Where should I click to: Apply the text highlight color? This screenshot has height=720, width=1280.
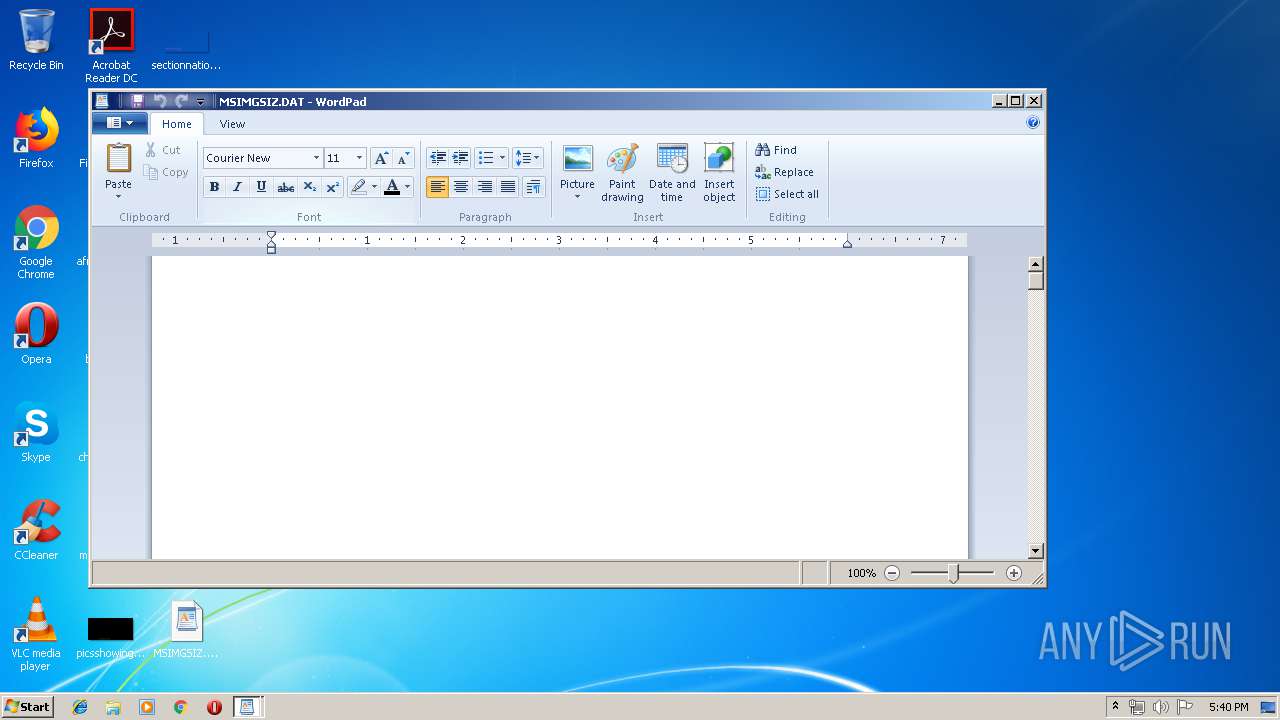pos(358,187)
